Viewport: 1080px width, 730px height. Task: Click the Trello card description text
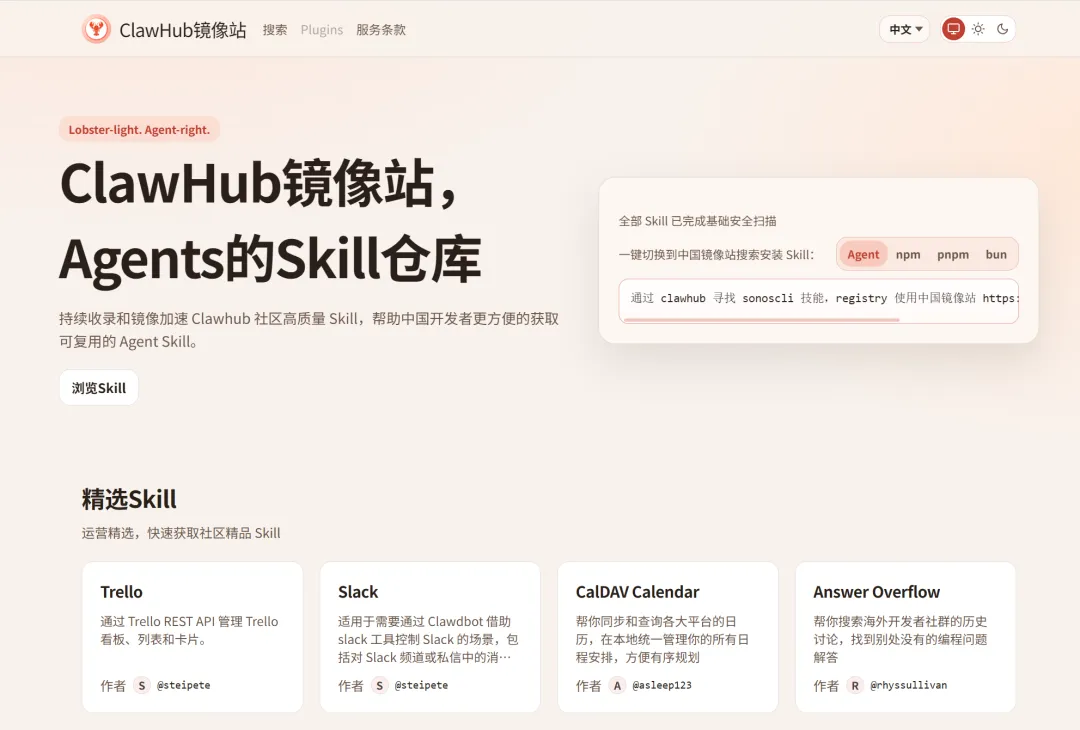[x=189, y=630]
